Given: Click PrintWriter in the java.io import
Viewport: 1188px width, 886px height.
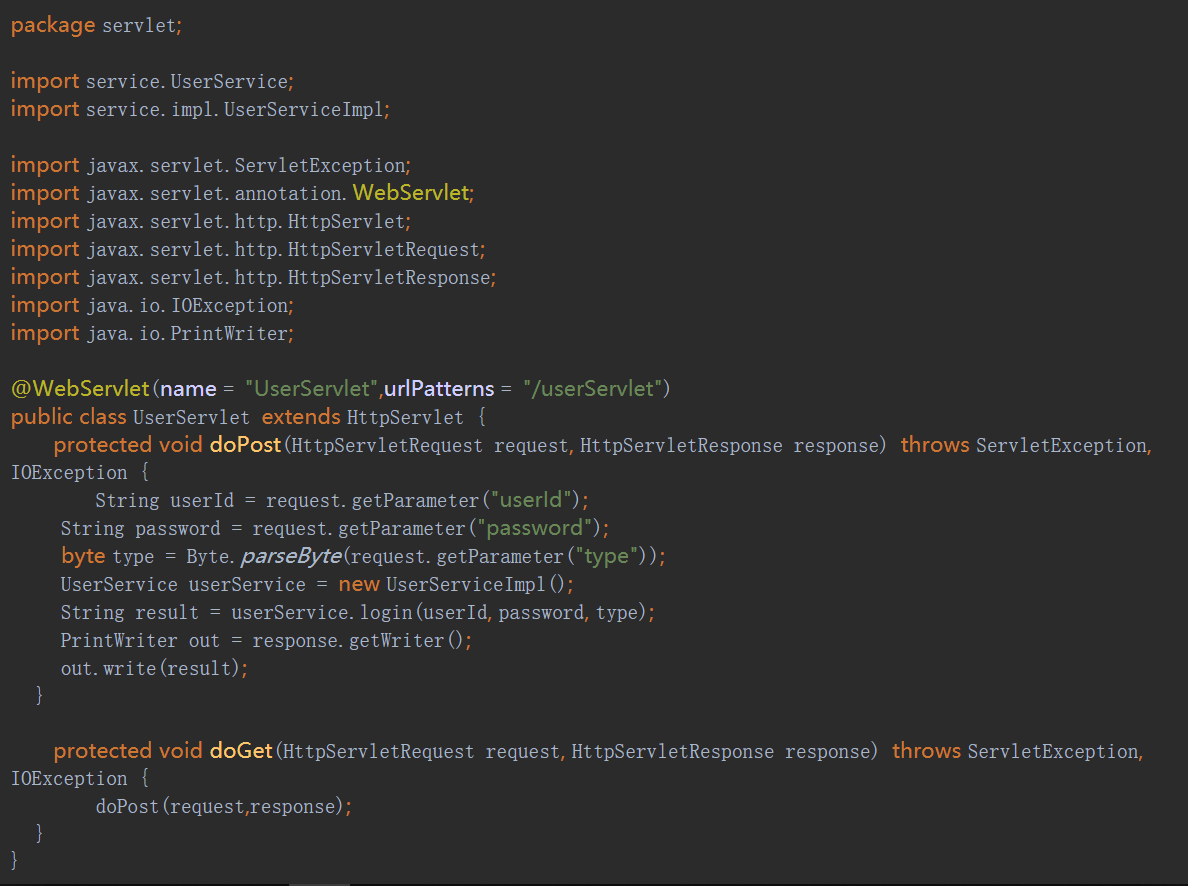Looking at the screenshot, I should pos(229,333).
